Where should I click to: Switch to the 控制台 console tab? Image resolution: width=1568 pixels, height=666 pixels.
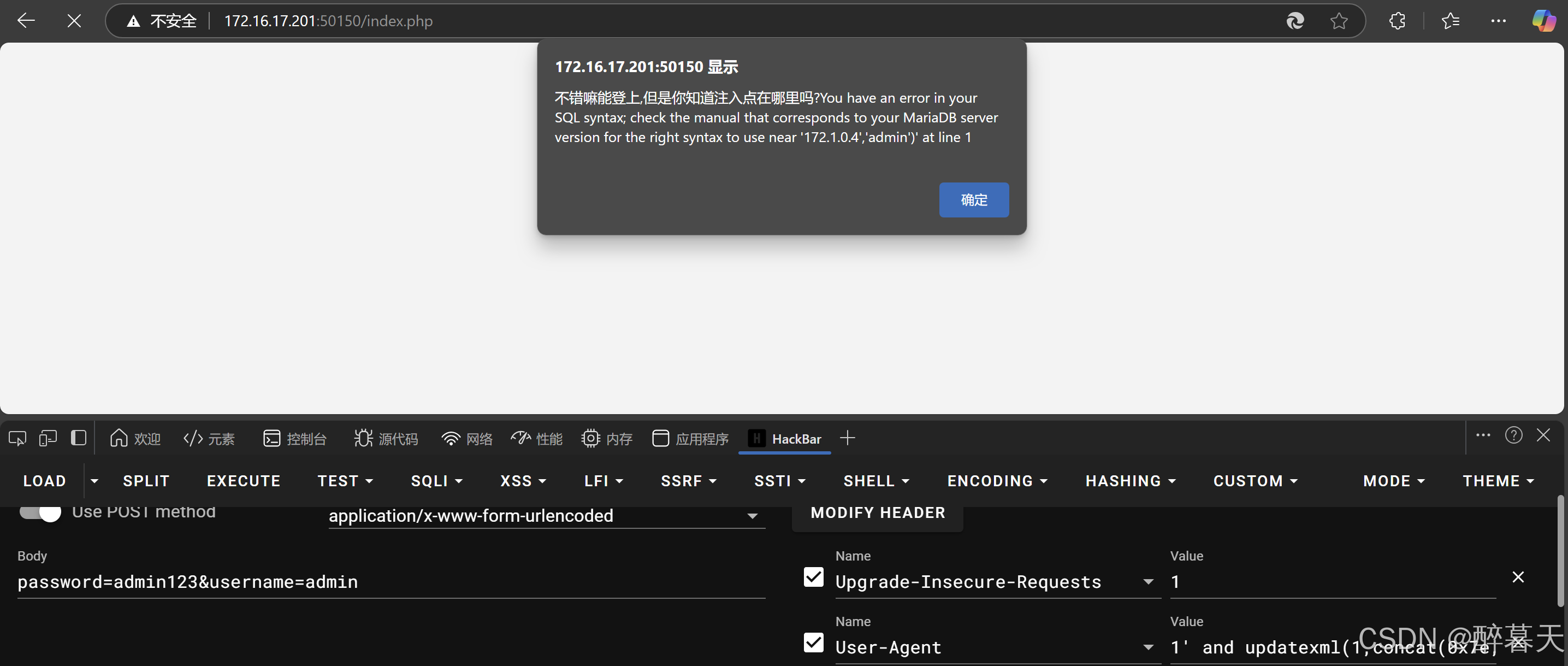pos(295,439)
